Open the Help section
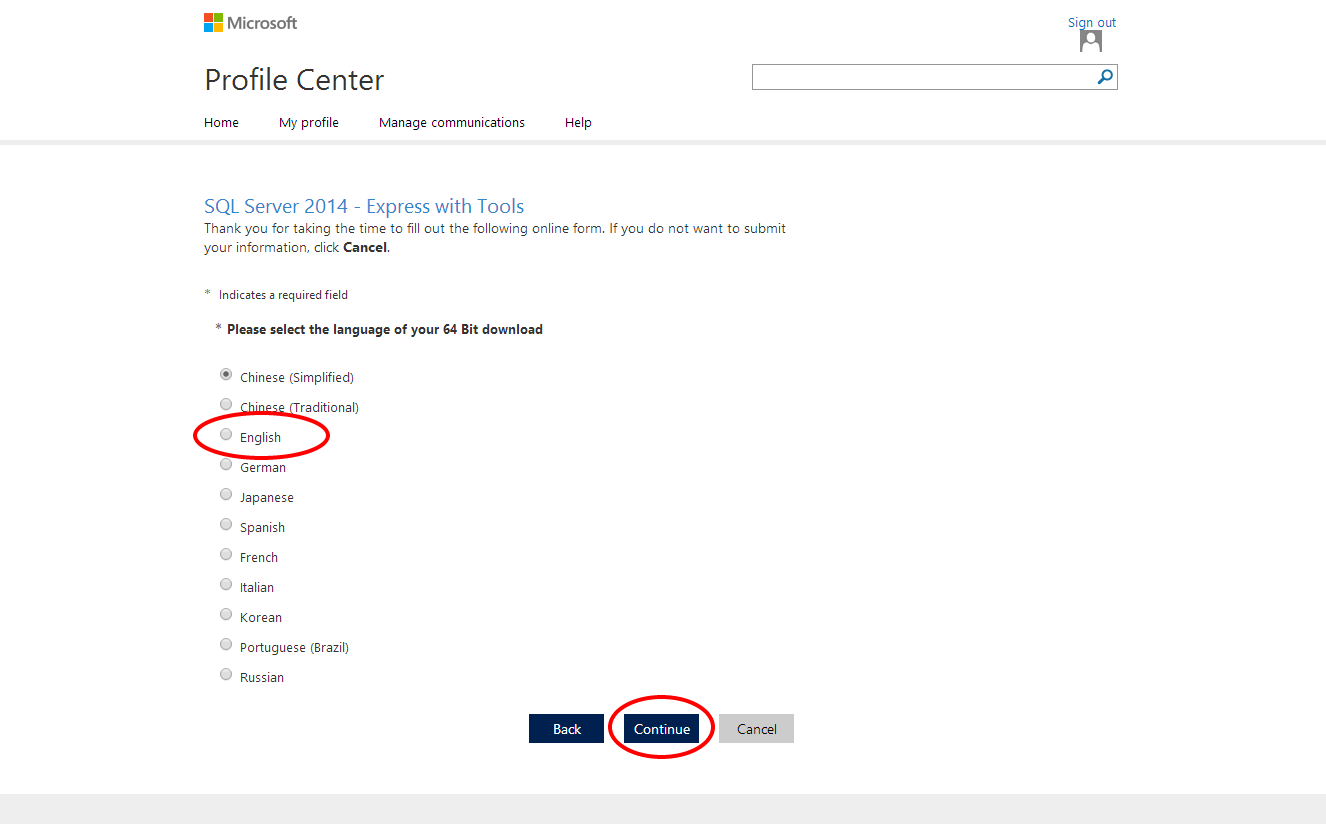Image resolution: width=1326 pixels, height=824 pixels. (x=578, y=122)
